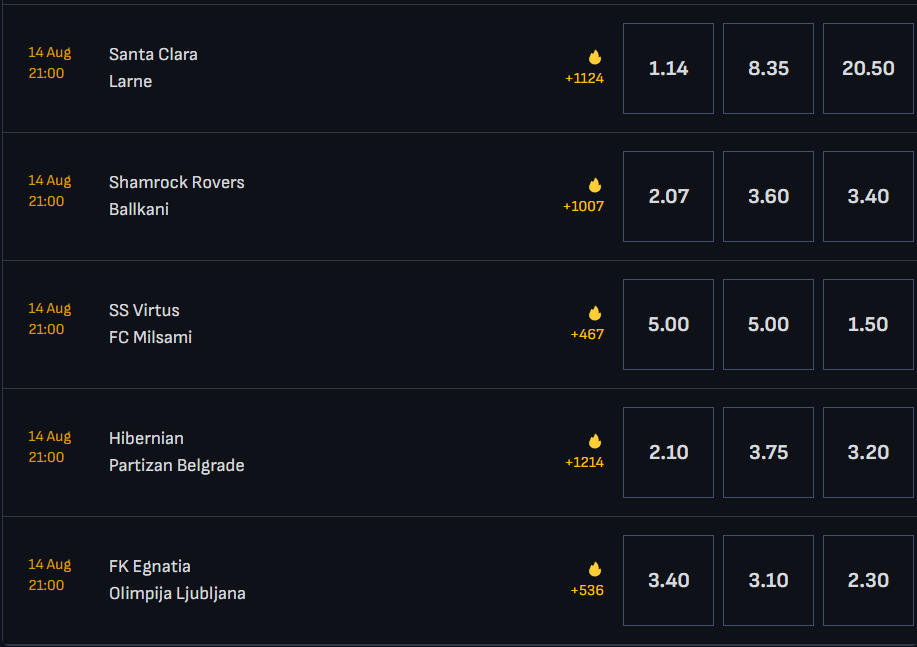The image size is (917, 647).
Task: Open the Shamrock Rovers vs Ballkani match
Action: 177,196
